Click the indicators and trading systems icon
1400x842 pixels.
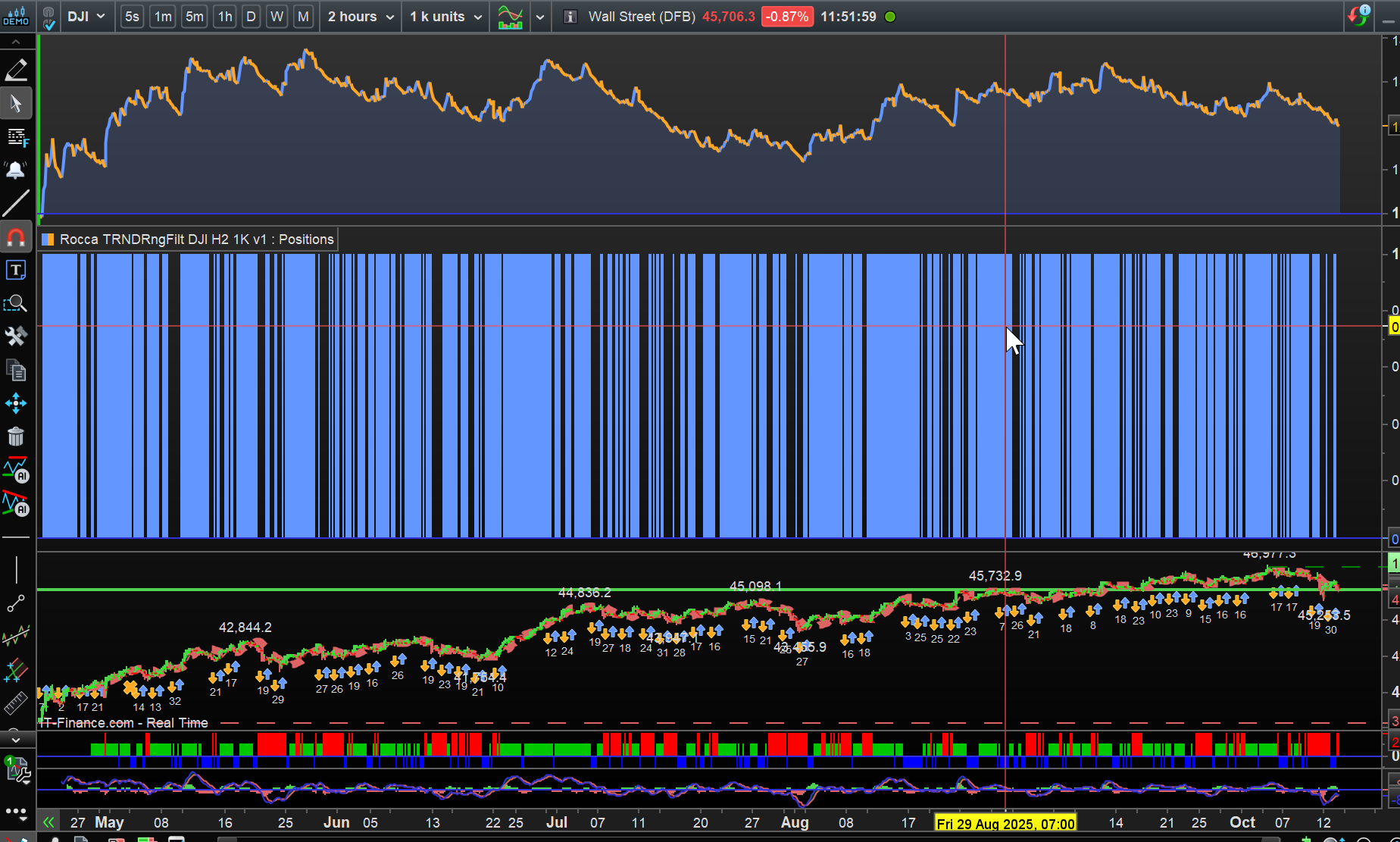[511, 17]
